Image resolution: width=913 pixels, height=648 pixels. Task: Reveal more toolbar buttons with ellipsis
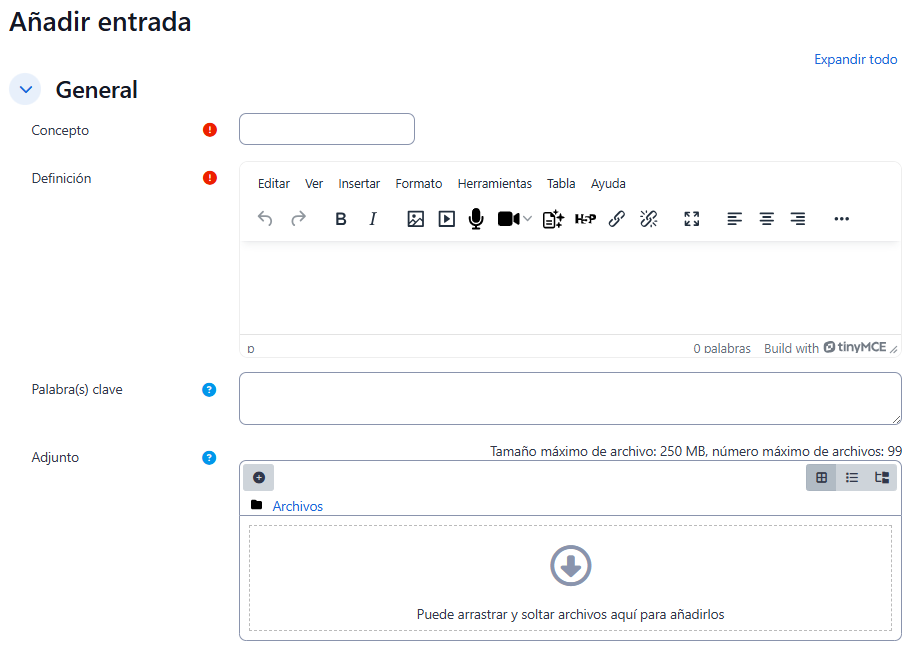tap(841, 219)
